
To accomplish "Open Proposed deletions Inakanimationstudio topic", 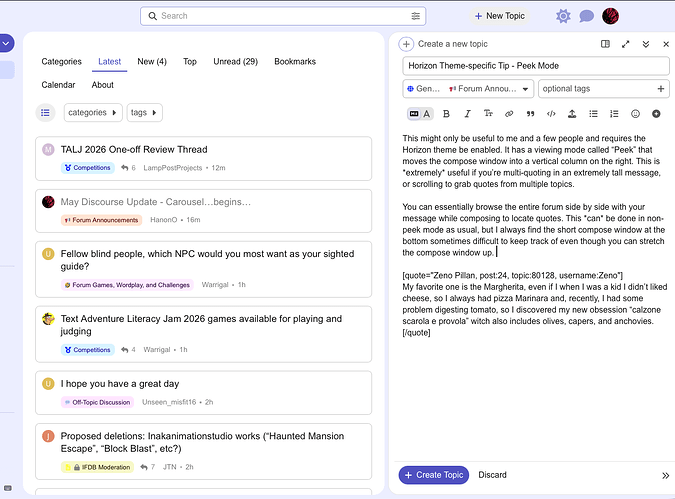I will point(202,442).
